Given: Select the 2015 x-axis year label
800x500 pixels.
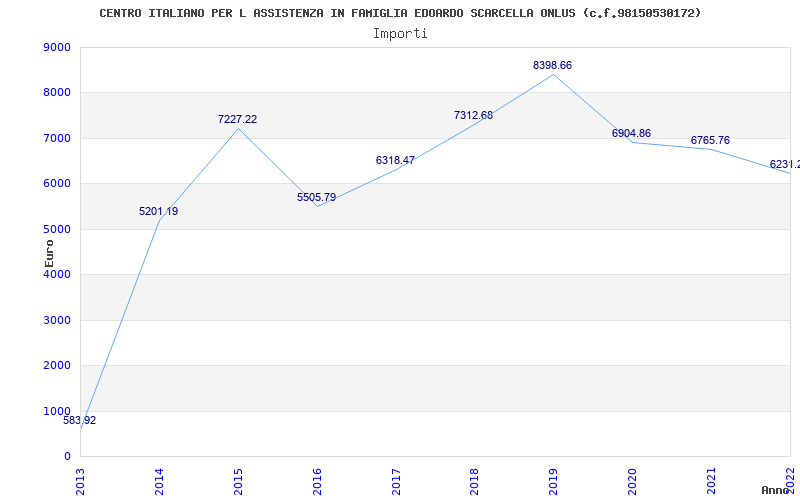Looking at the screenshot, I should tap(238, 481).
